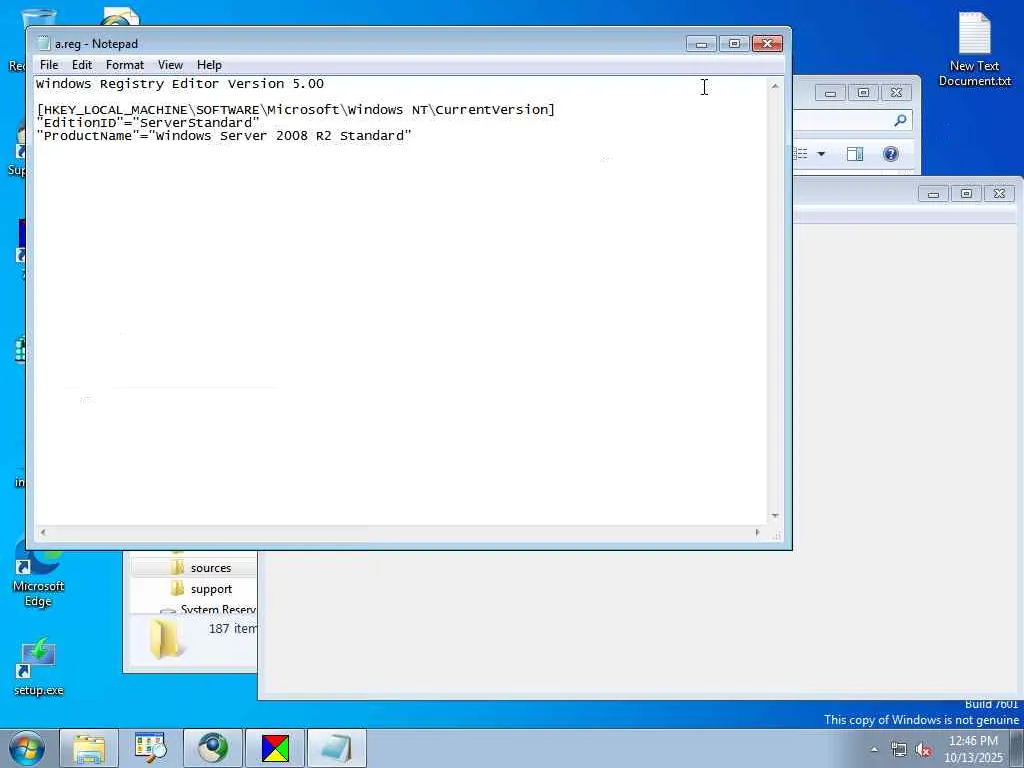Image resolution: width=1024 pixels, height=768 pixels.
Task: Click the HKEY_LOCAL_MACHINE registry path line
Action: coord(296,110)
